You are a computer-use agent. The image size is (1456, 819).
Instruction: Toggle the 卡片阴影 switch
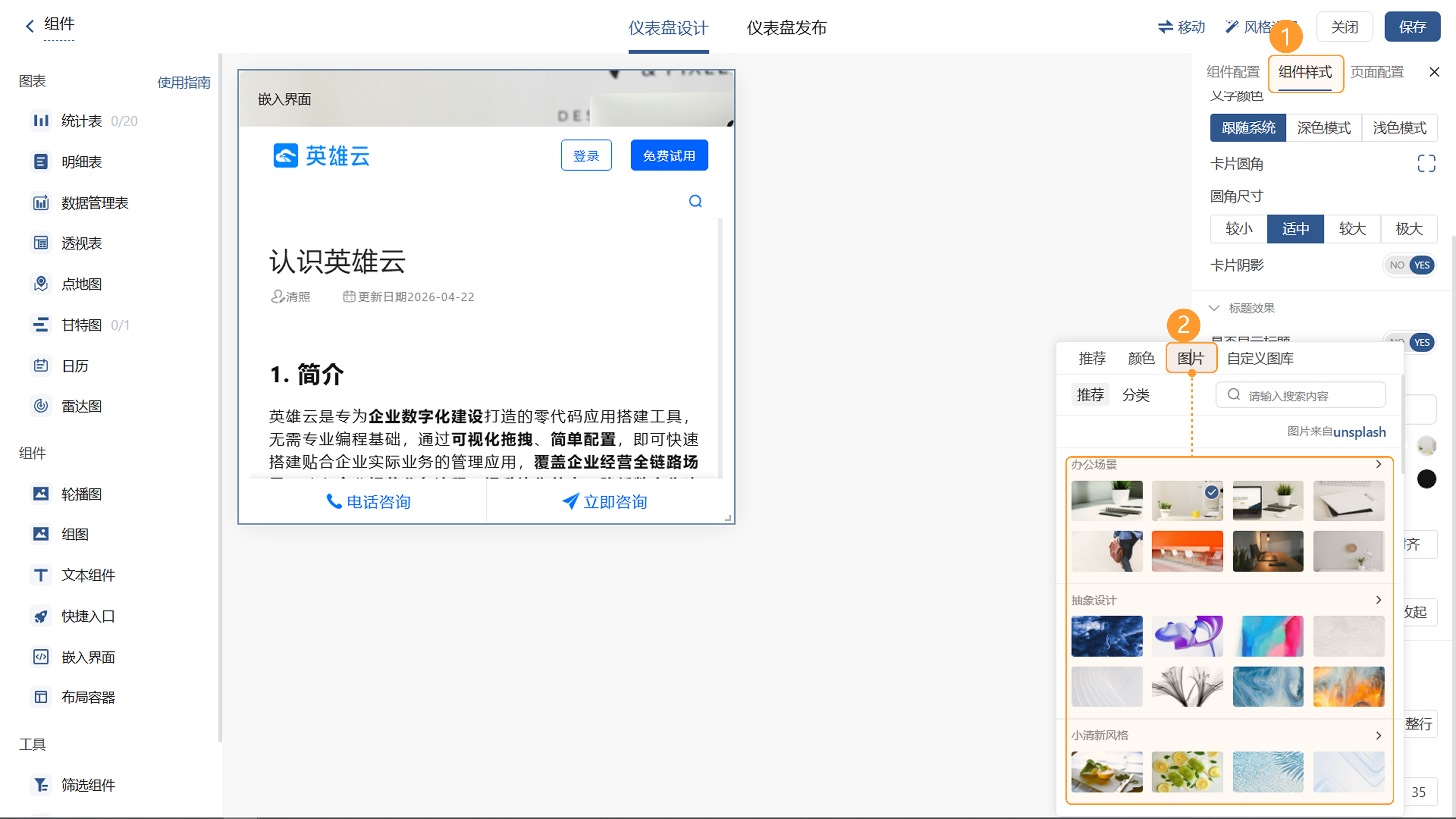tap(1410, 265)
